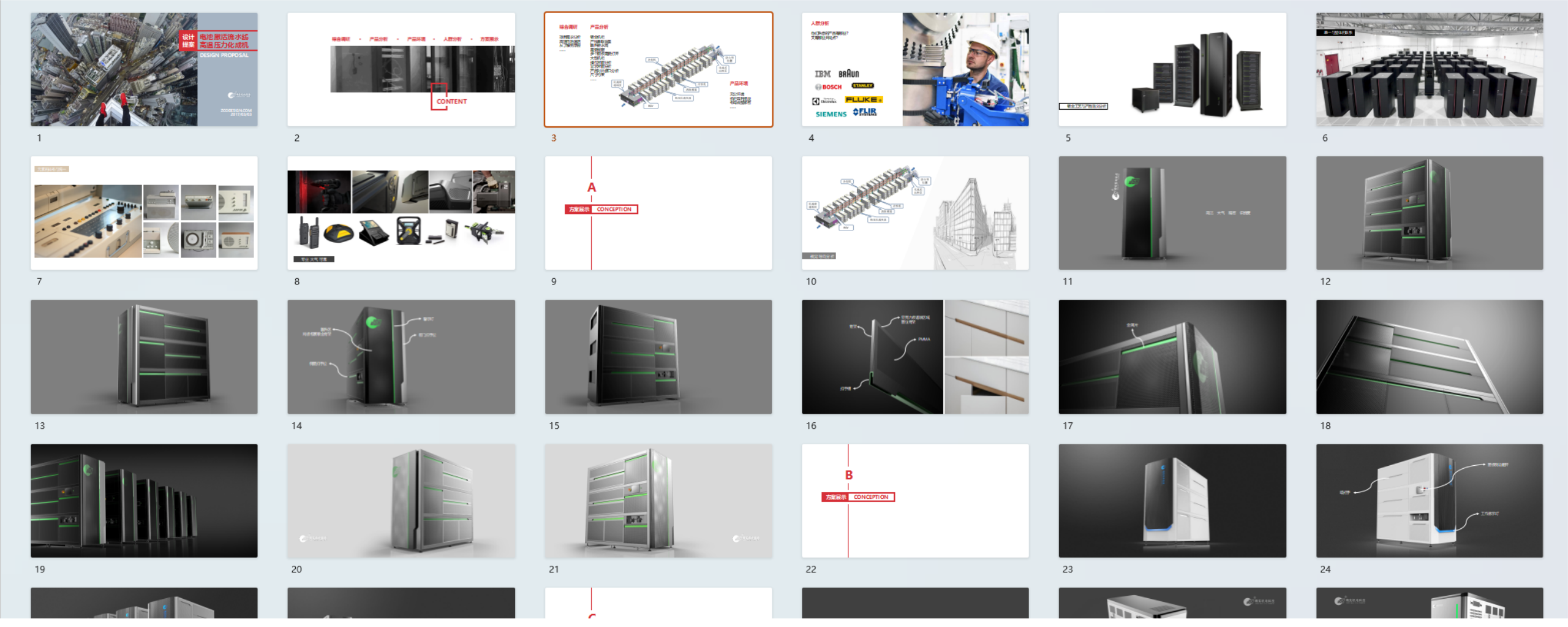Open slide 11 showing the dark cabinet with logo
Screen dimensions: 1568x627
click(1172, 213)
